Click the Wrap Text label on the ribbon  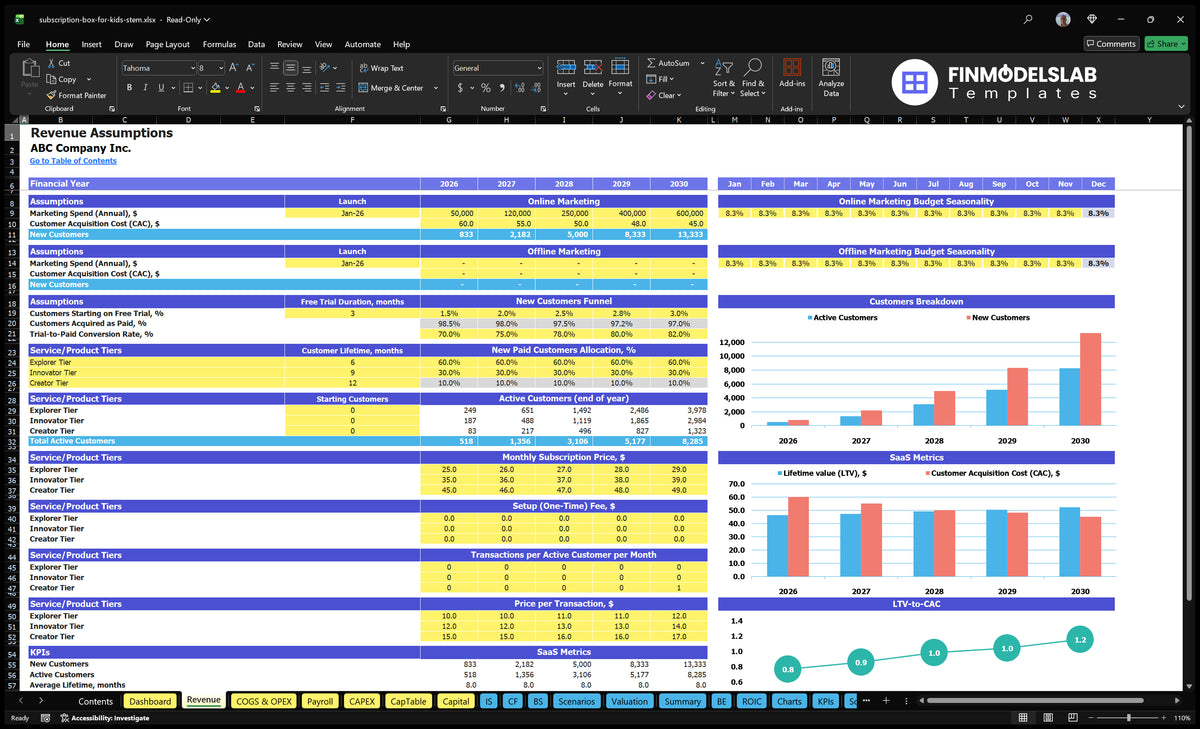point(387,68)
